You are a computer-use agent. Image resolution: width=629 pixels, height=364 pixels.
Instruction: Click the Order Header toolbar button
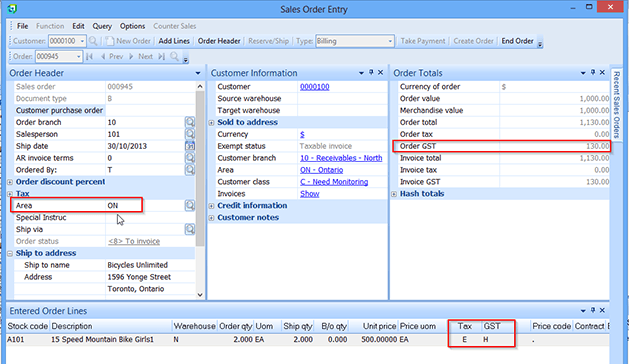pos(219,41)
